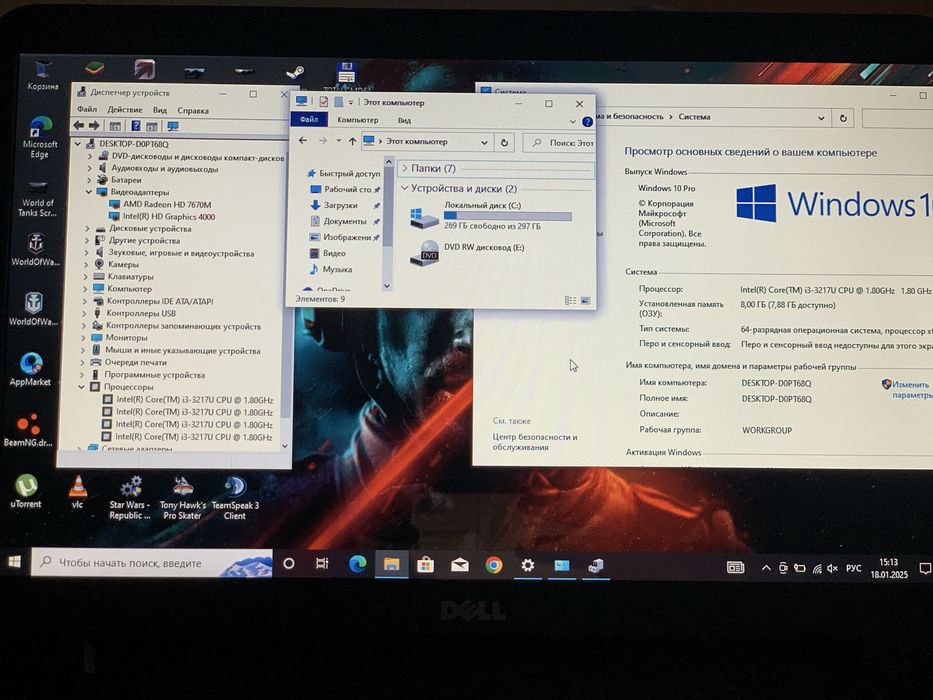Open AppMarket desktop shortcut
933x700 pixels.
30,370
